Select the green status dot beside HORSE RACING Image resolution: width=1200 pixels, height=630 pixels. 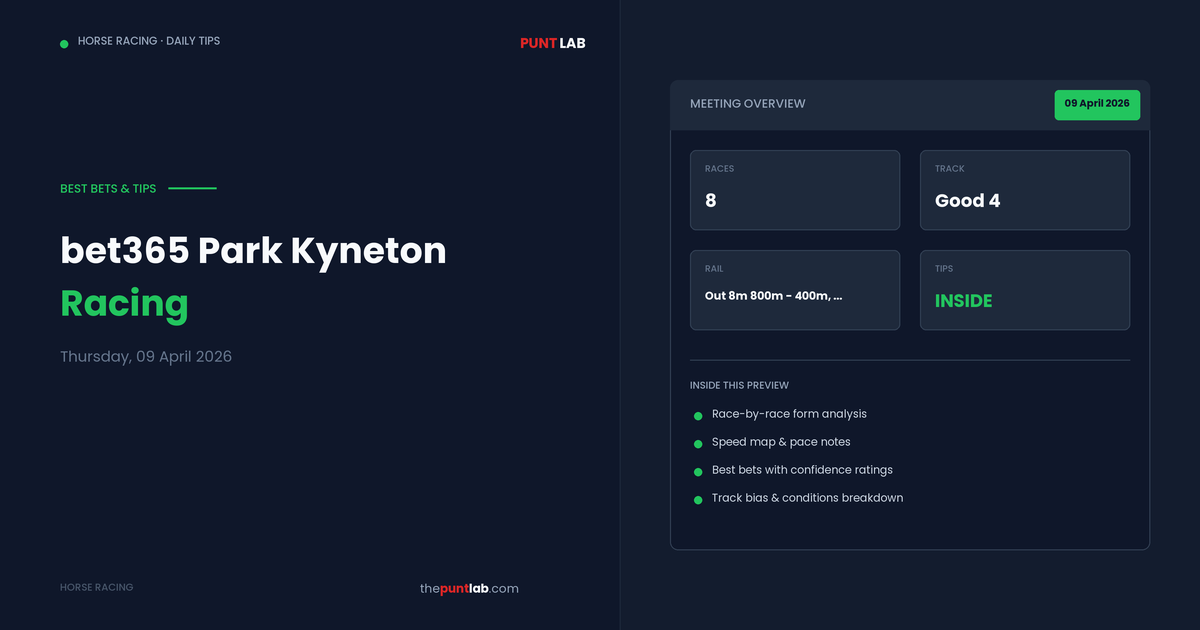[64, 41]
